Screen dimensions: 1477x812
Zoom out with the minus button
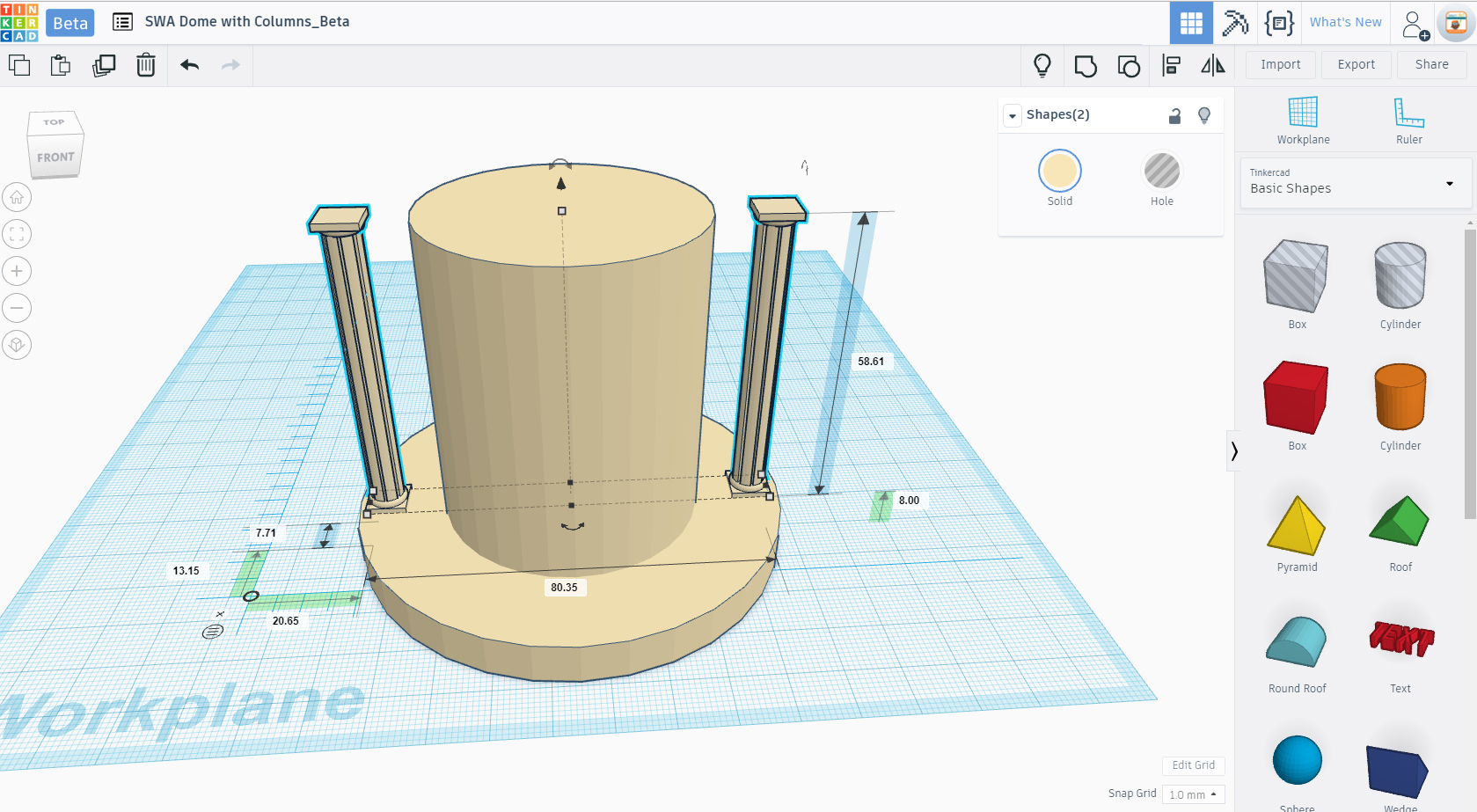pyautogui.click(x=17, y=308)
